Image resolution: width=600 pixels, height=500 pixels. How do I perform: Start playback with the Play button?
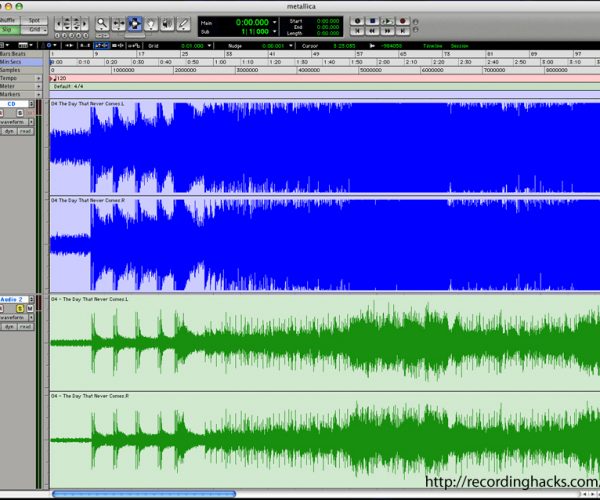[x=387, y=21]
